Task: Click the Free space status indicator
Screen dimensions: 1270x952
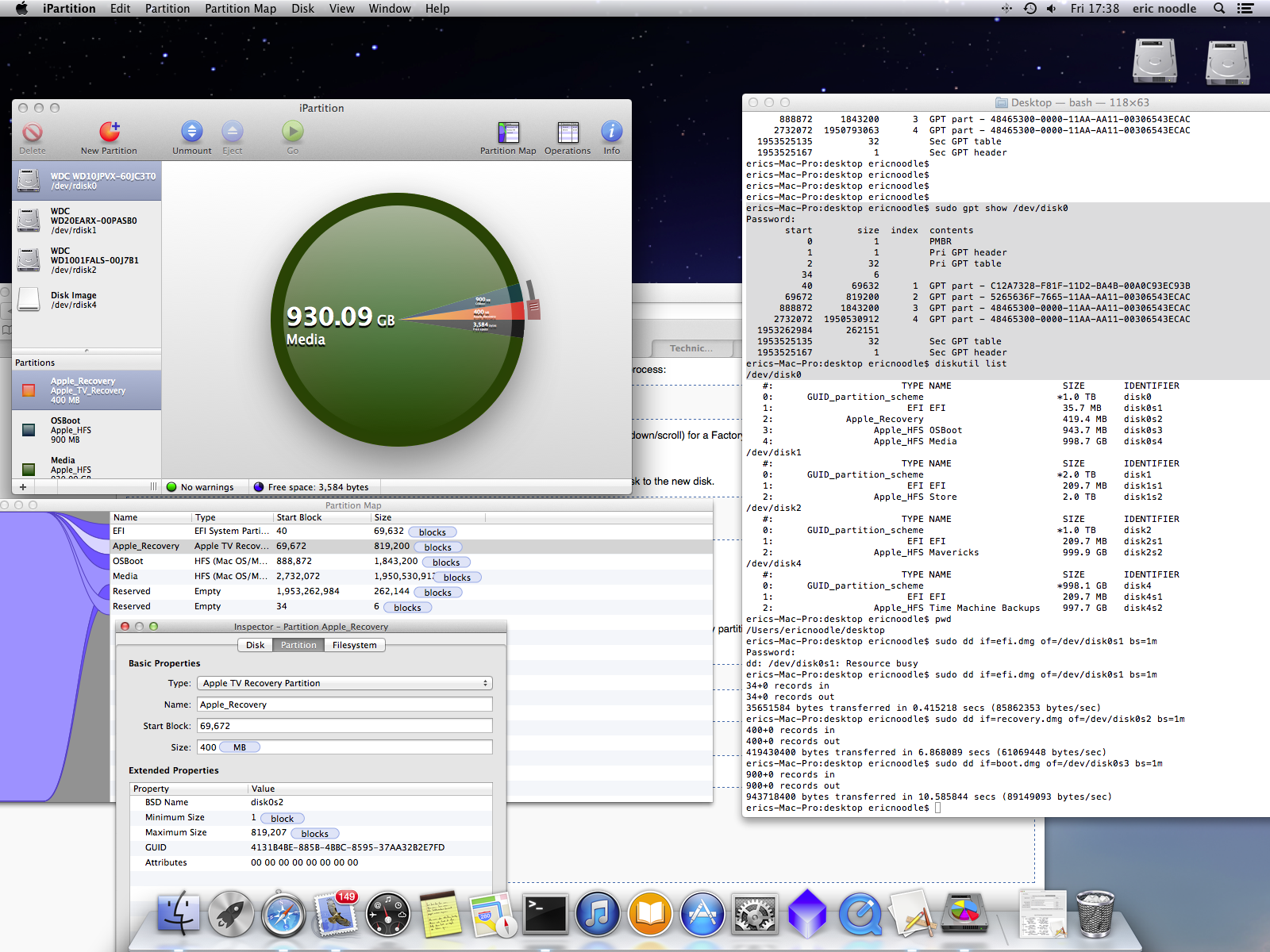Action: 311,487
